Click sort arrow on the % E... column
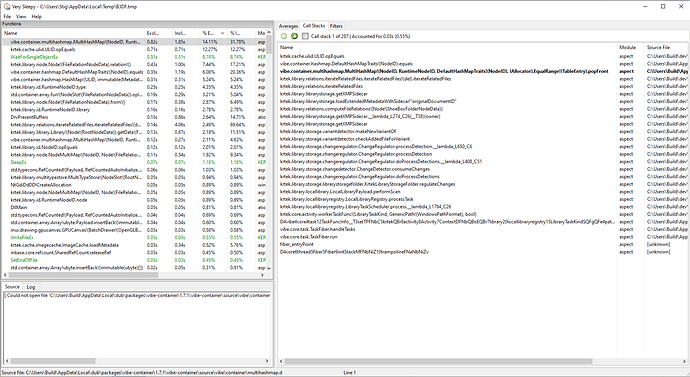Screen dimensions: 690x377 click(x=222, y=33)
